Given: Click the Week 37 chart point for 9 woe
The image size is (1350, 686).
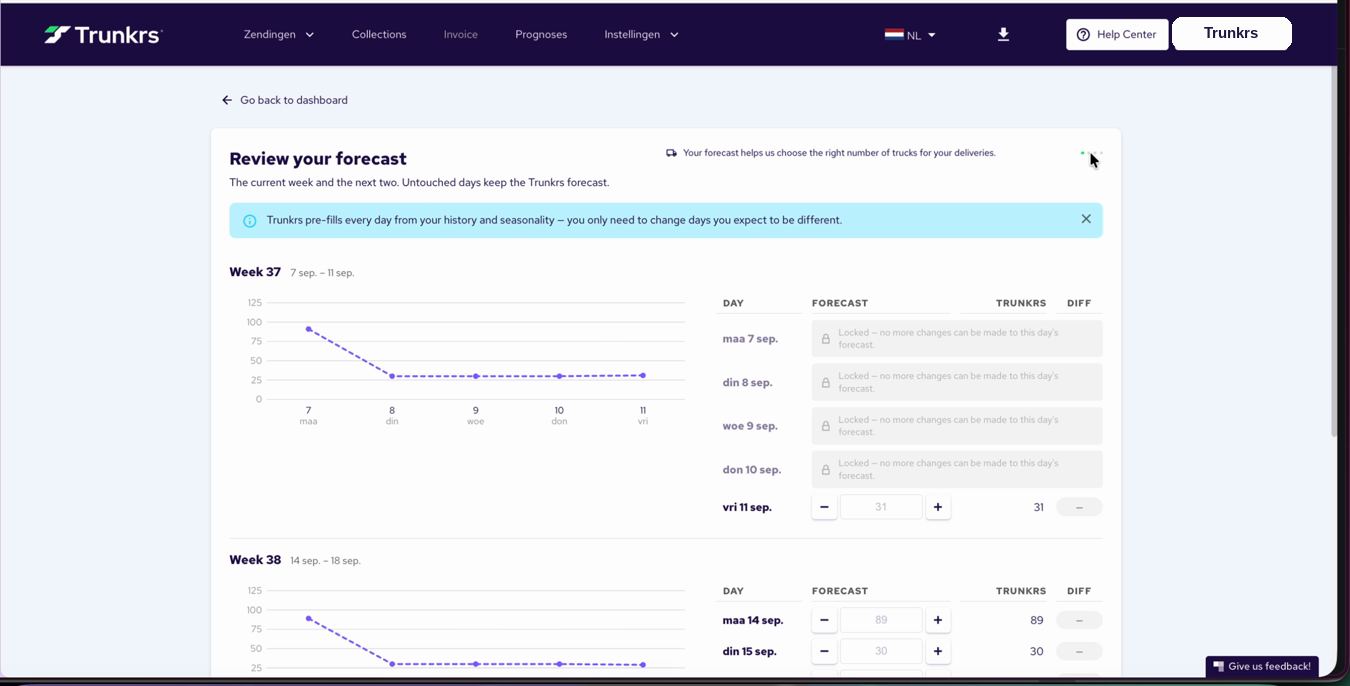Looking at the screenshot, I should pyautogui.click(x=476, y=376).
